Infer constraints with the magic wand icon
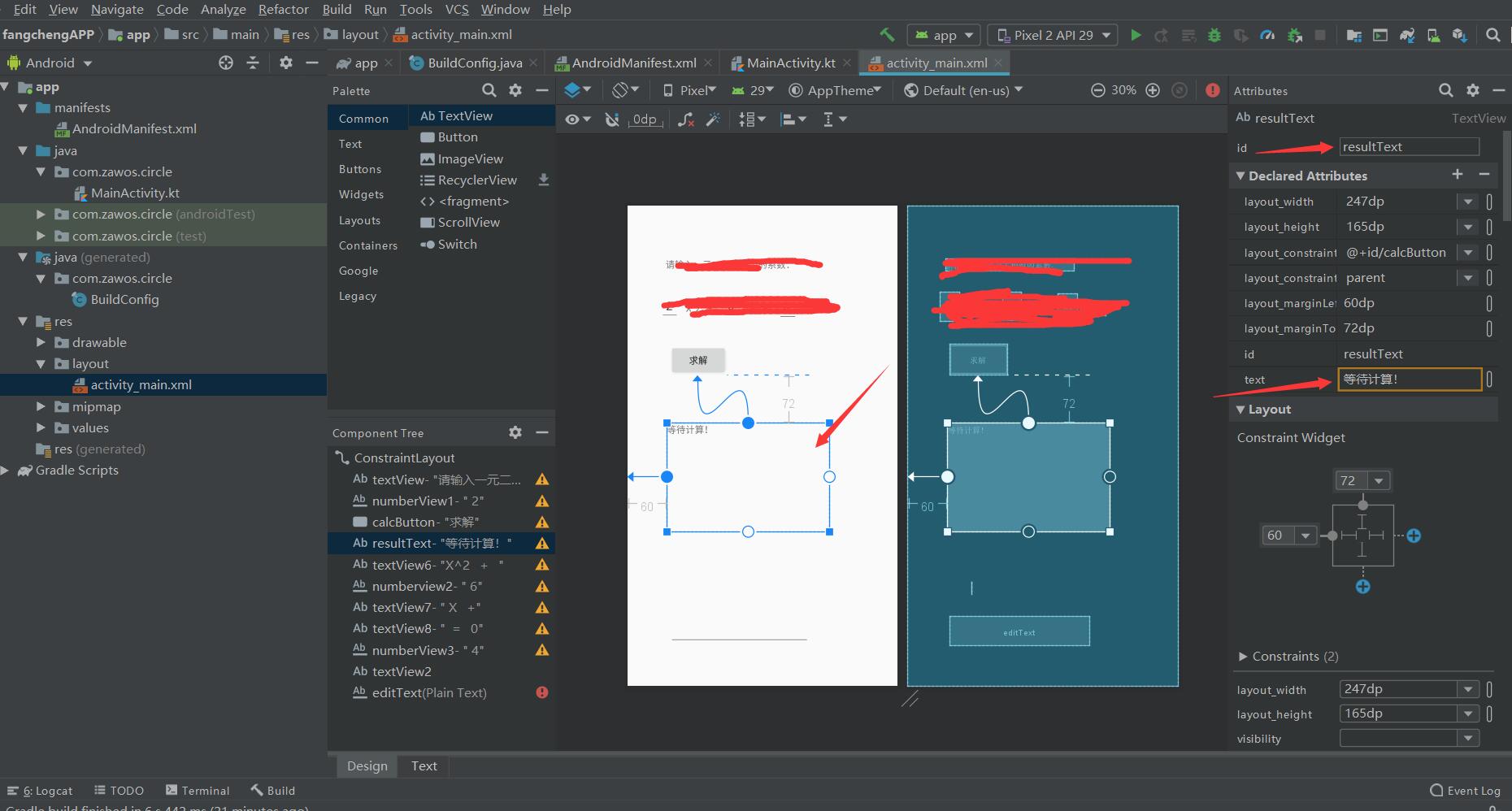Image resolution: width=1512 pixels, height=811 pixels. (713, 119)
